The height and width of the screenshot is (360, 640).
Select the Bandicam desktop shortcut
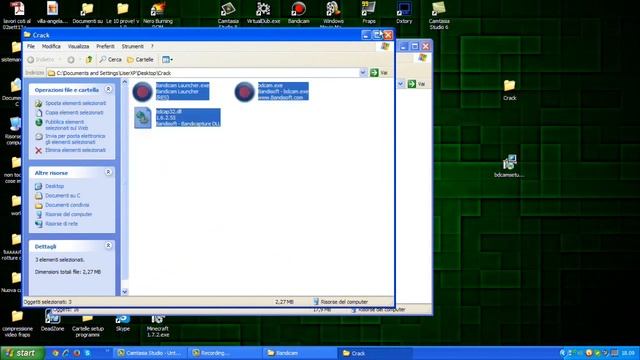click(x=298, y=13)
